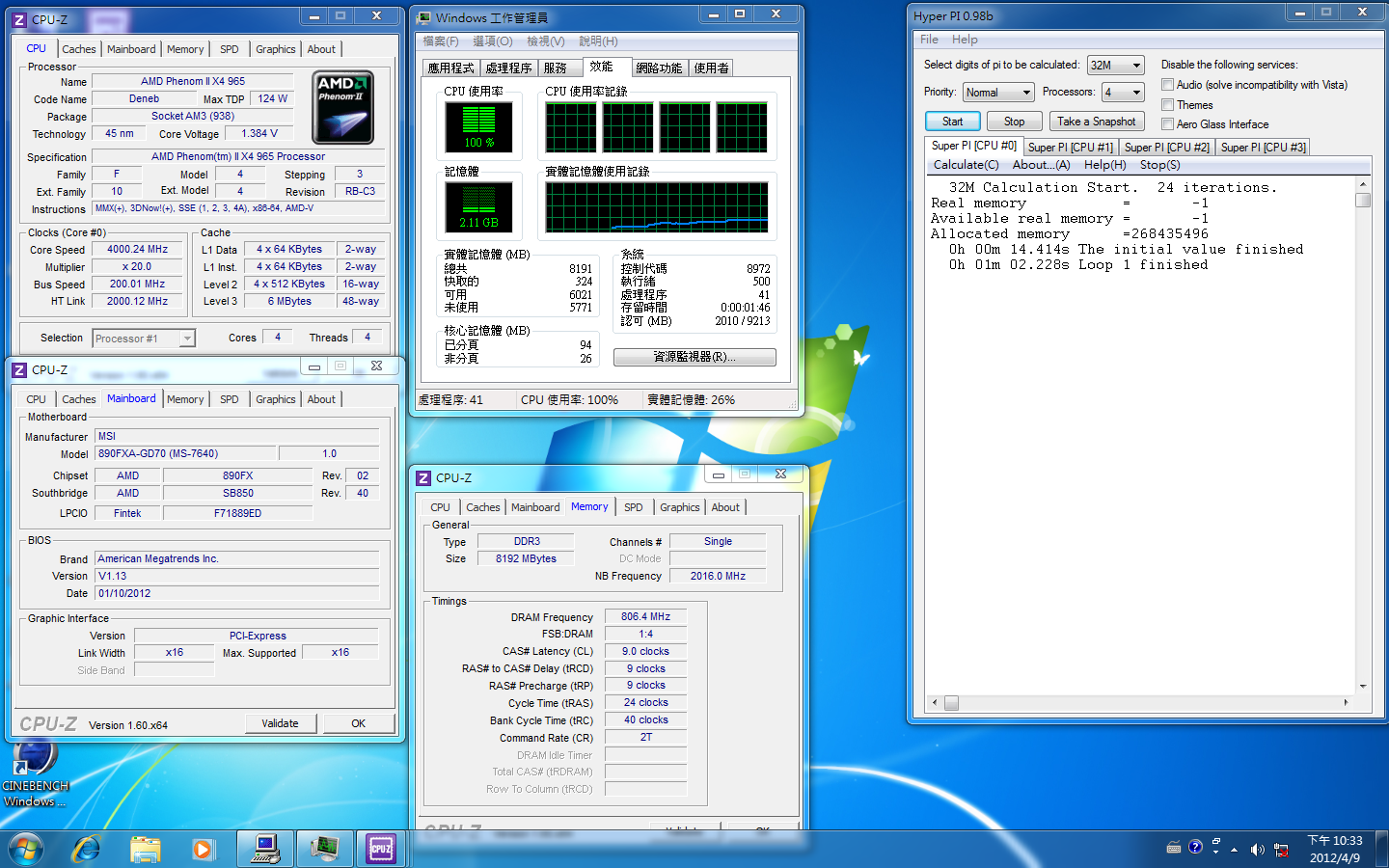Switch to Task Manager taskbar icon
The width and height of the screenshot is (1389, 868).
(324, 849)
